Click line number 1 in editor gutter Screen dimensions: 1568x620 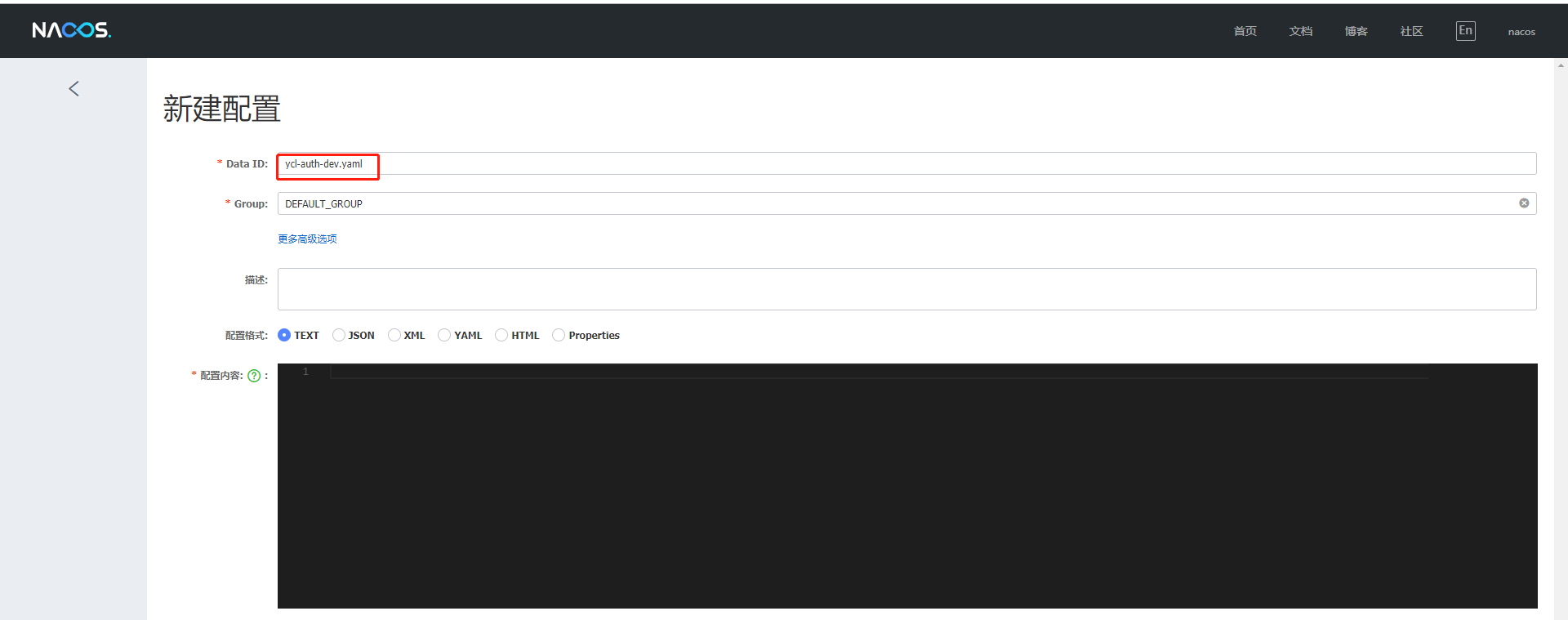coord(305,372)
